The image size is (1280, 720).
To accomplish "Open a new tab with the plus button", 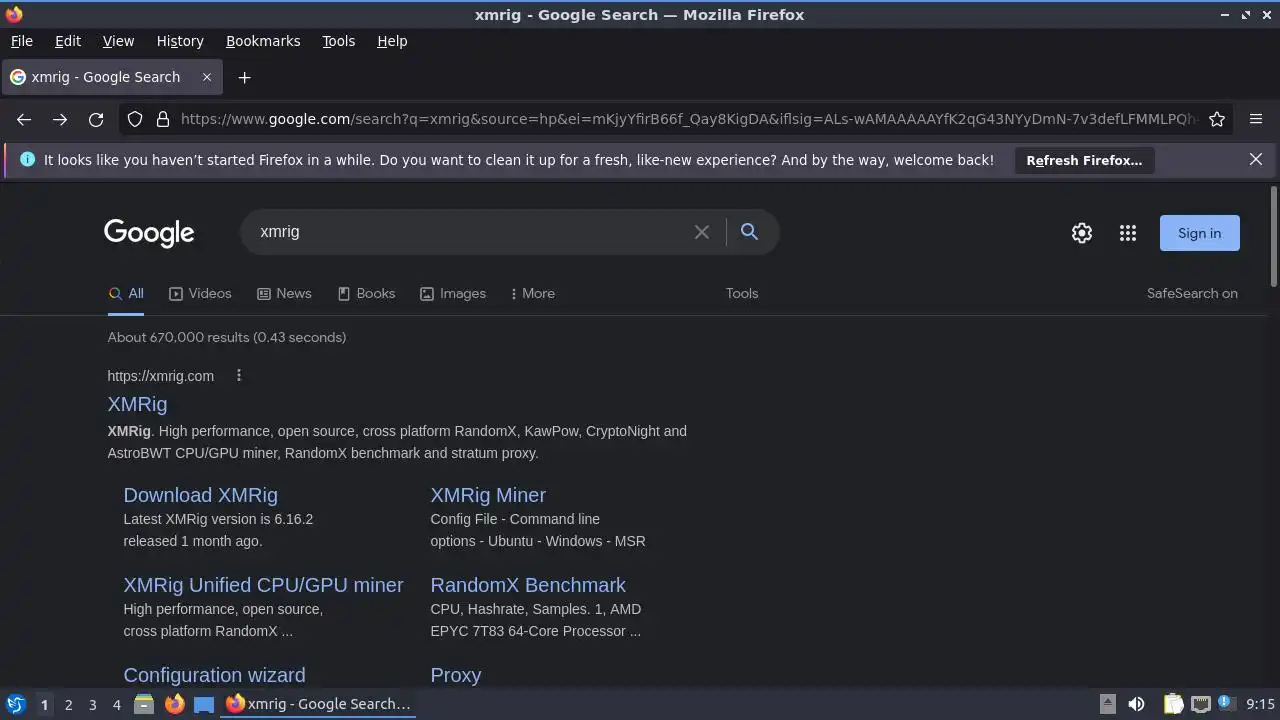I will pyautogui.click(x=244, y=77).
